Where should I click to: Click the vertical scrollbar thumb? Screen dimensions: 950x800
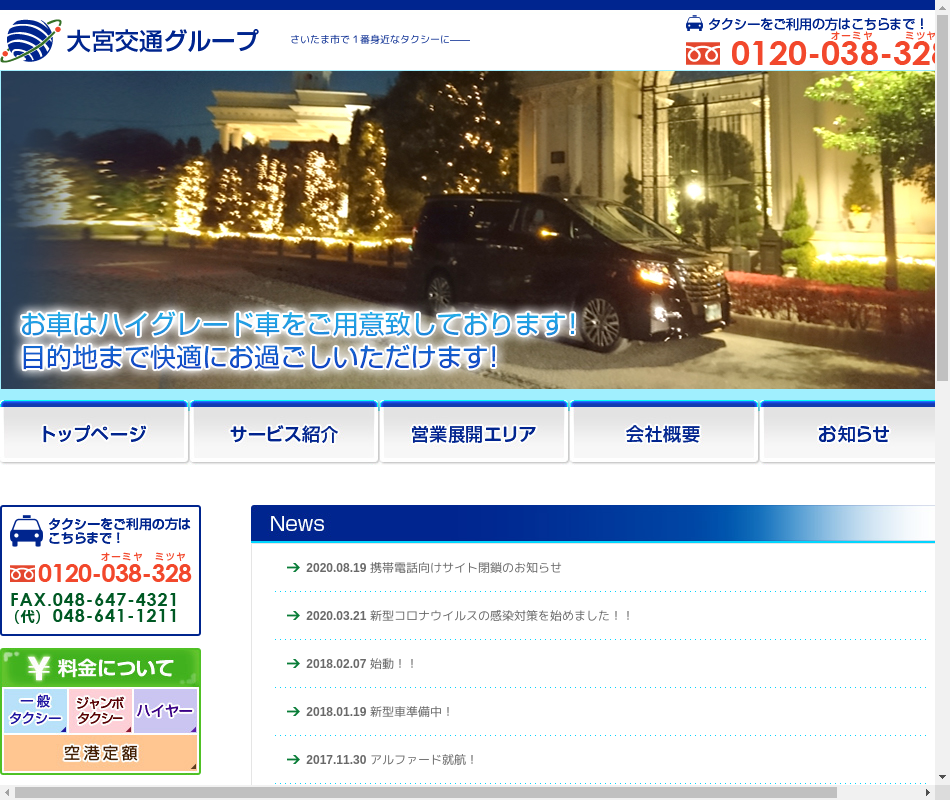click(942, 200)
